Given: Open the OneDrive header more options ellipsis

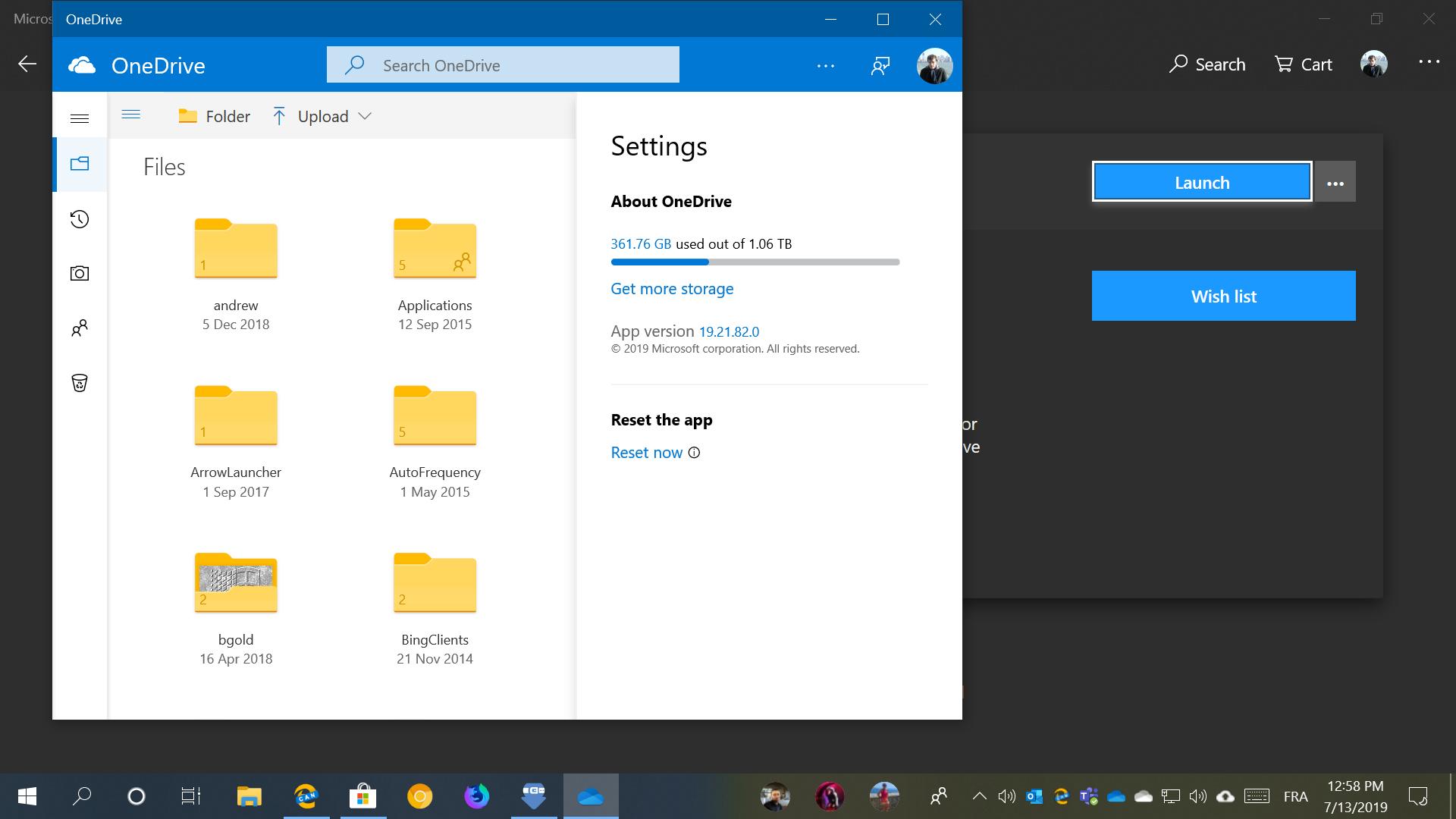Looking at the screenshot, I should pos(826,66).
